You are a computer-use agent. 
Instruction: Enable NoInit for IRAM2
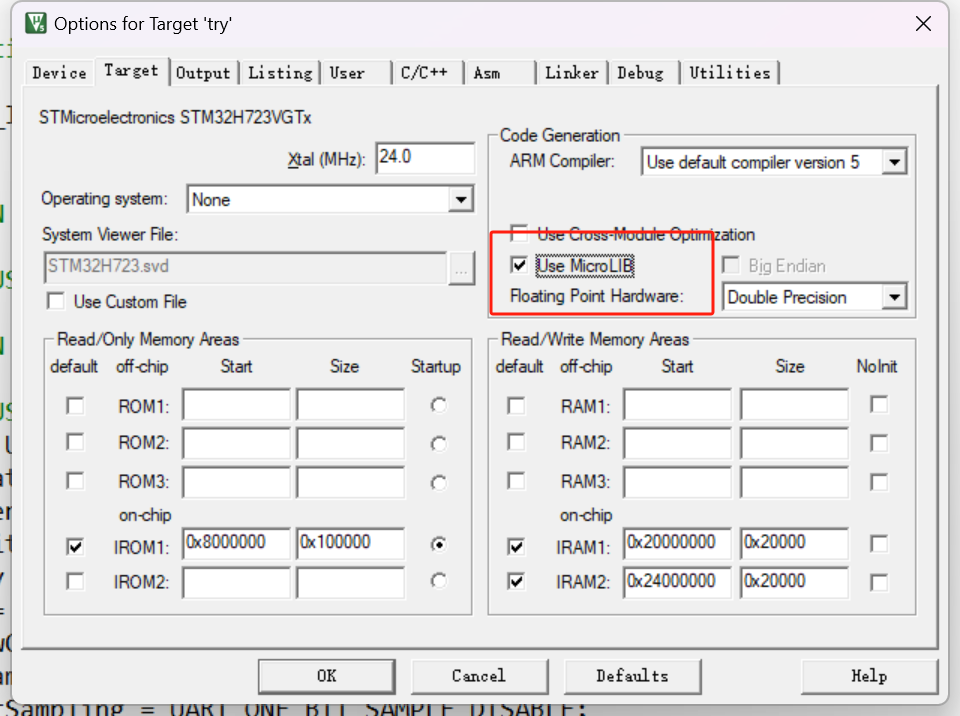coord(879,582)
